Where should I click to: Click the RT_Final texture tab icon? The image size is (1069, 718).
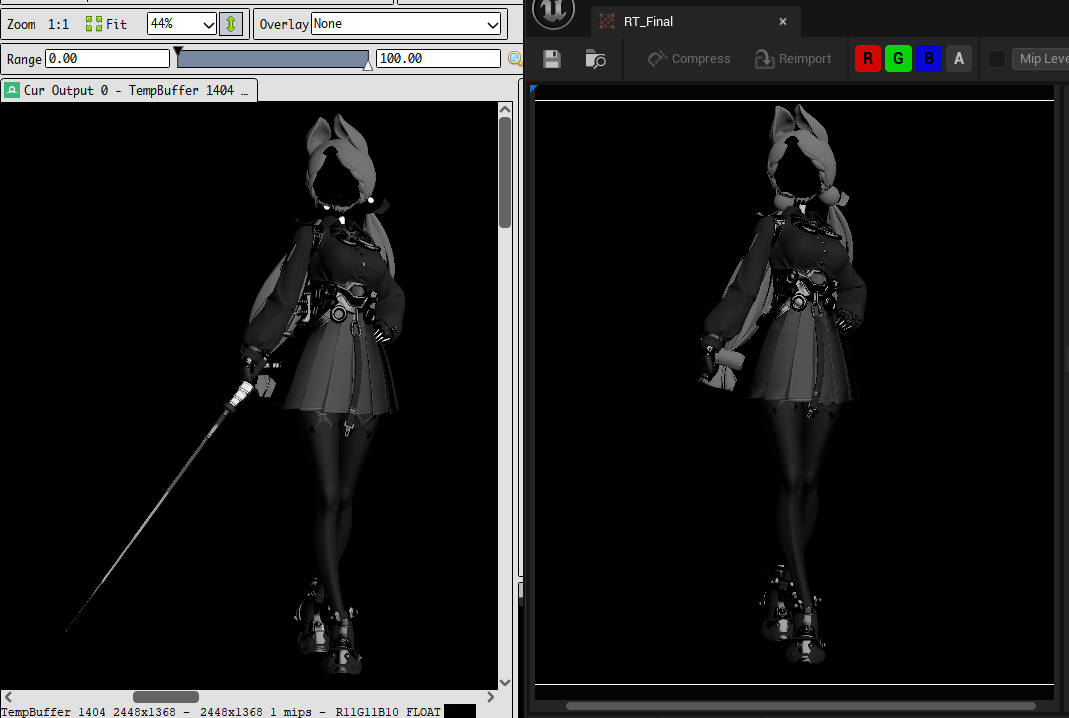607,21
